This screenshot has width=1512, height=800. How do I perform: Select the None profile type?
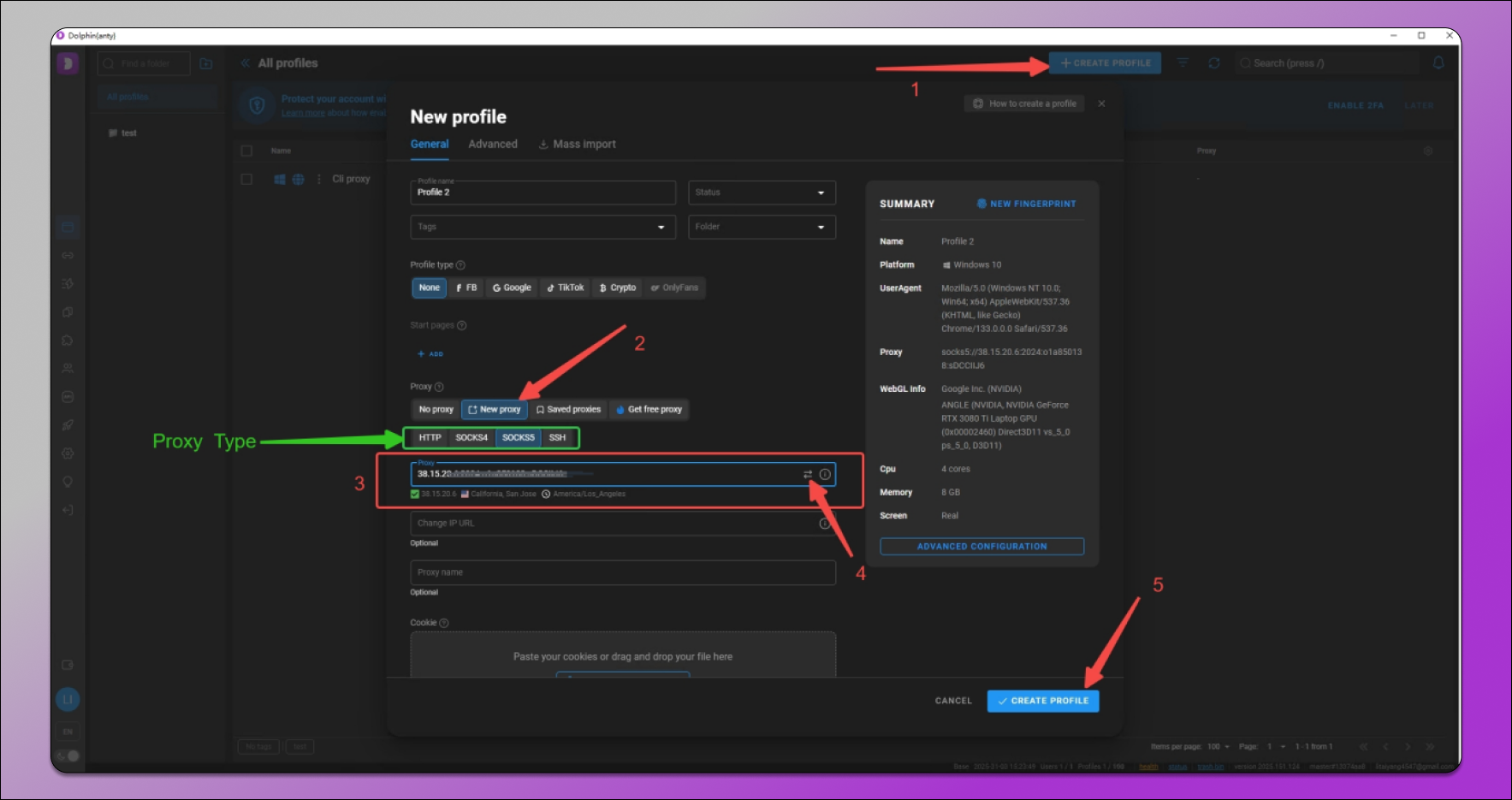429,287
